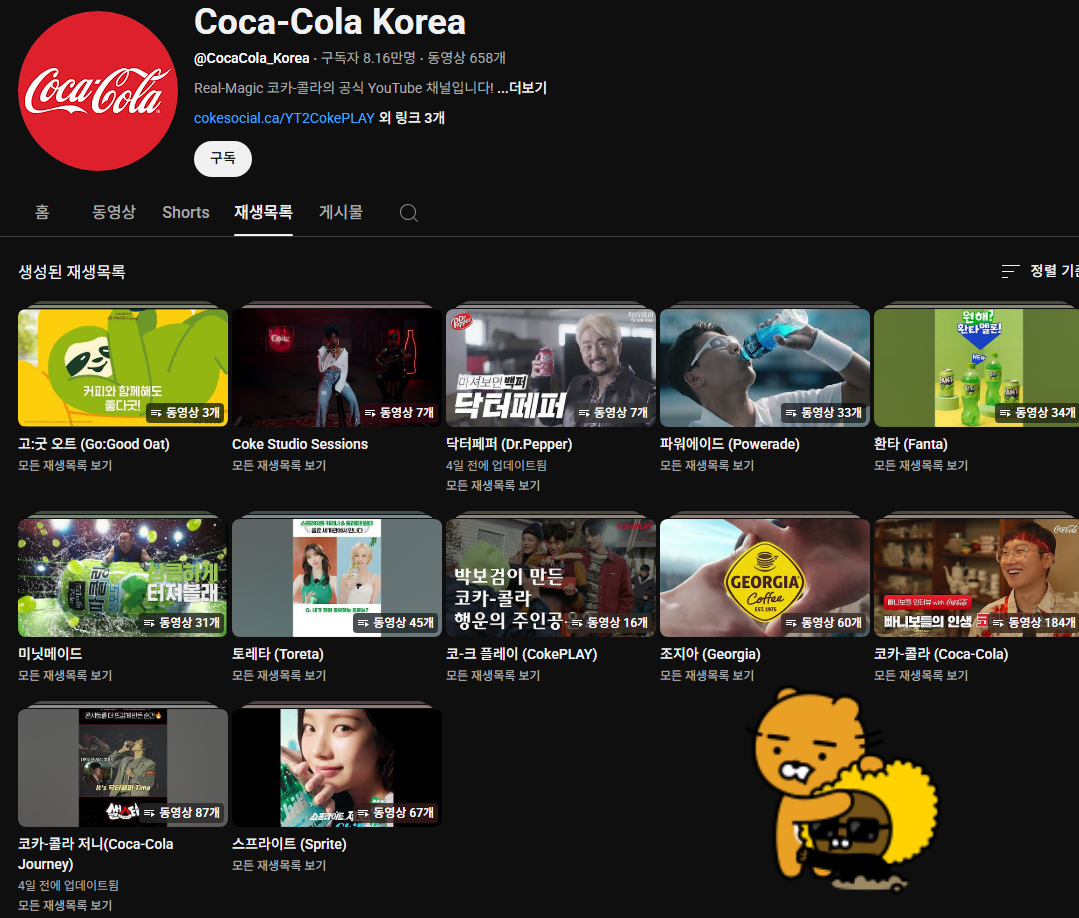Click the 동영상 67개 badge on Sprite

[x=396, y=812]
